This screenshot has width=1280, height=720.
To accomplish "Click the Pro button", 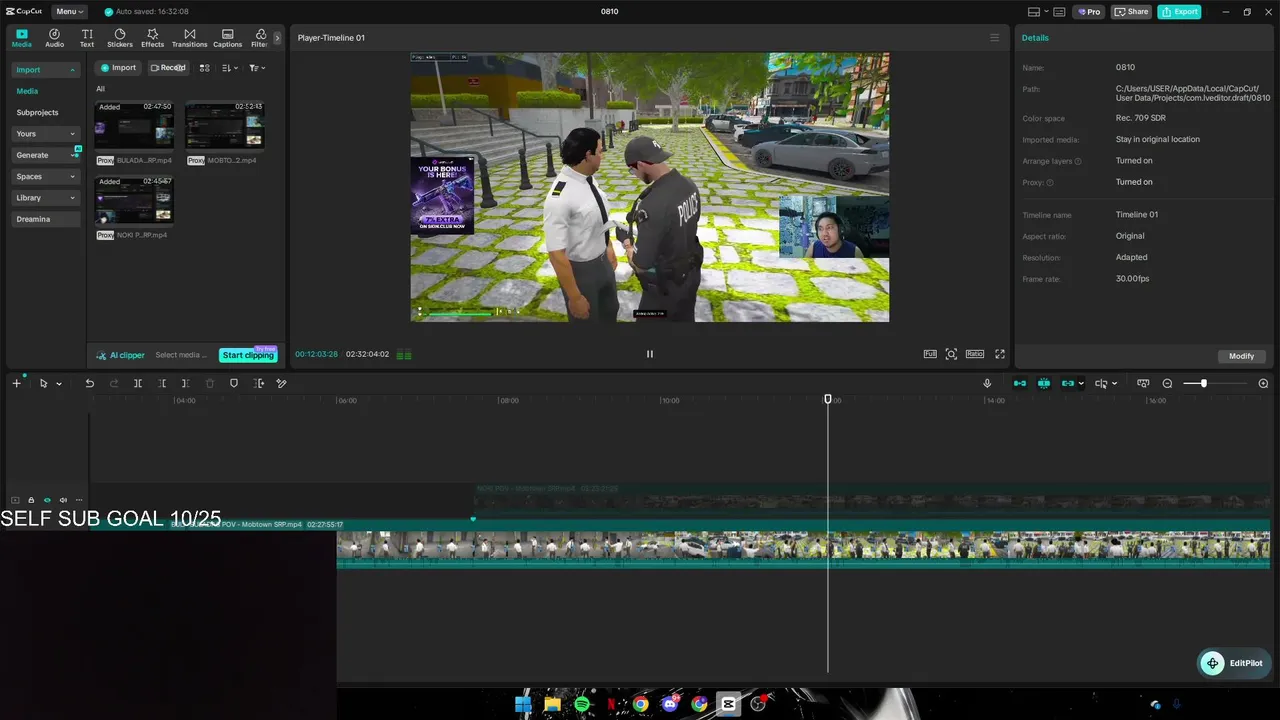I will tap(1088, 12).
